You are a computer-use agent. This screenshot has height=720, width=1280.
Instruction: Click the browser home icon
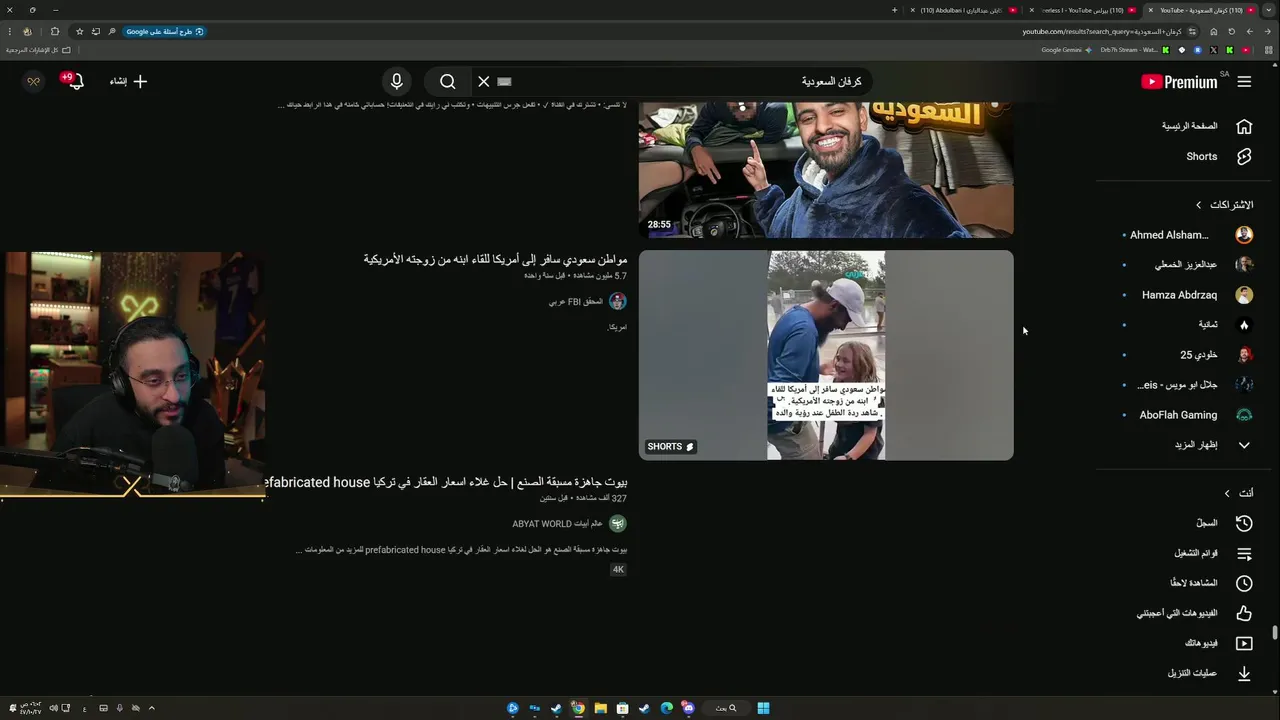point(1213,31)
